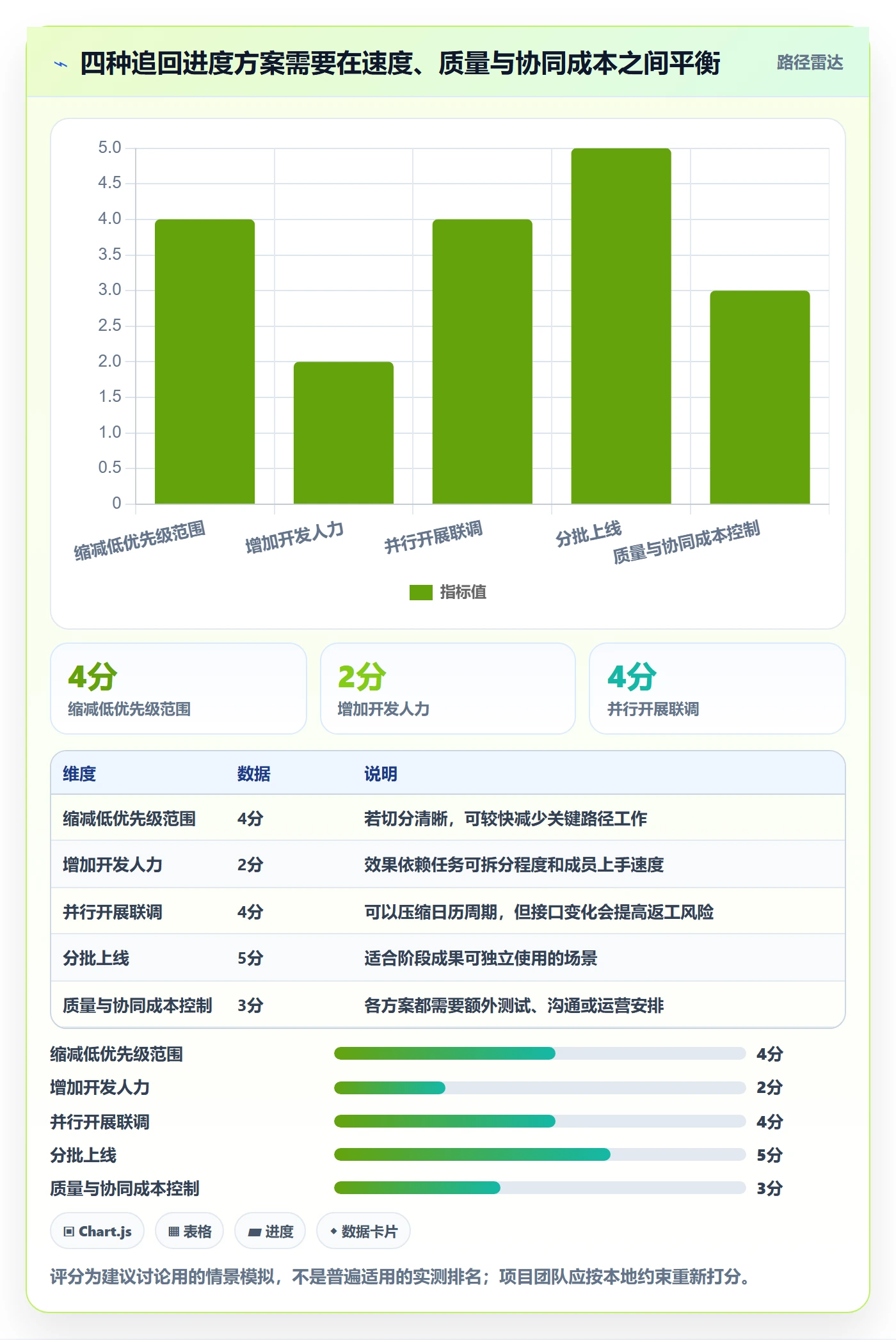Screen dimensions: 896x1340
Task: Select the 增加开发人力 bar in chart
Action: 344,433
